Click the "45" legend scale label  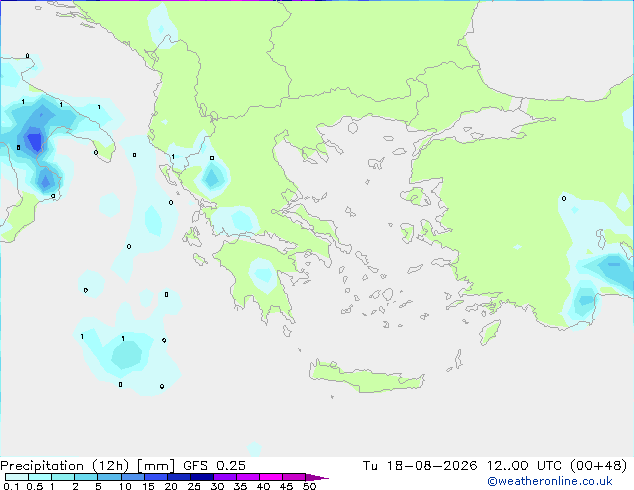[x=286, y=486]
